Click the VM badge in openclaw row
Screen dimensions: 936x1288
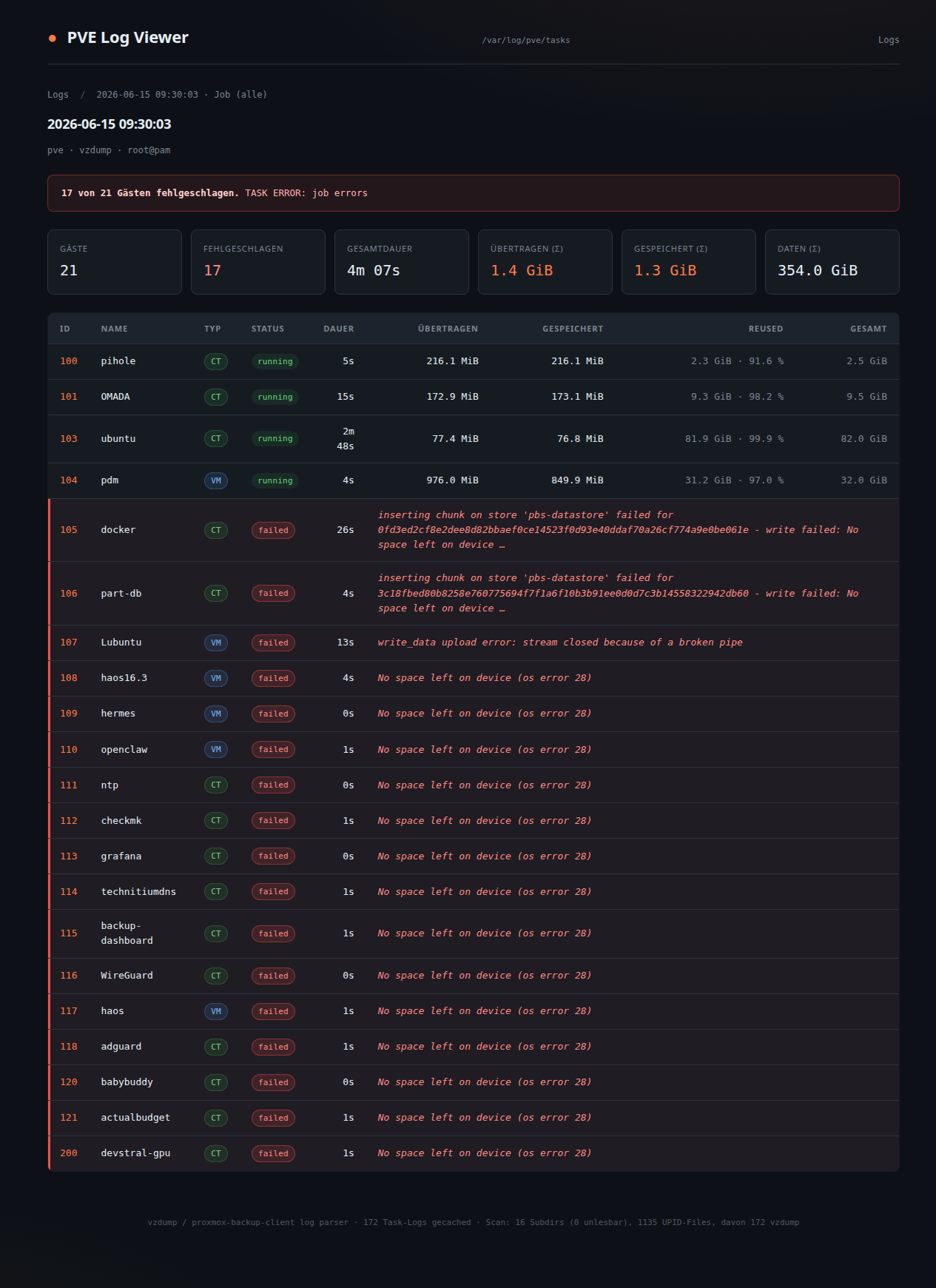coord(216,750)
